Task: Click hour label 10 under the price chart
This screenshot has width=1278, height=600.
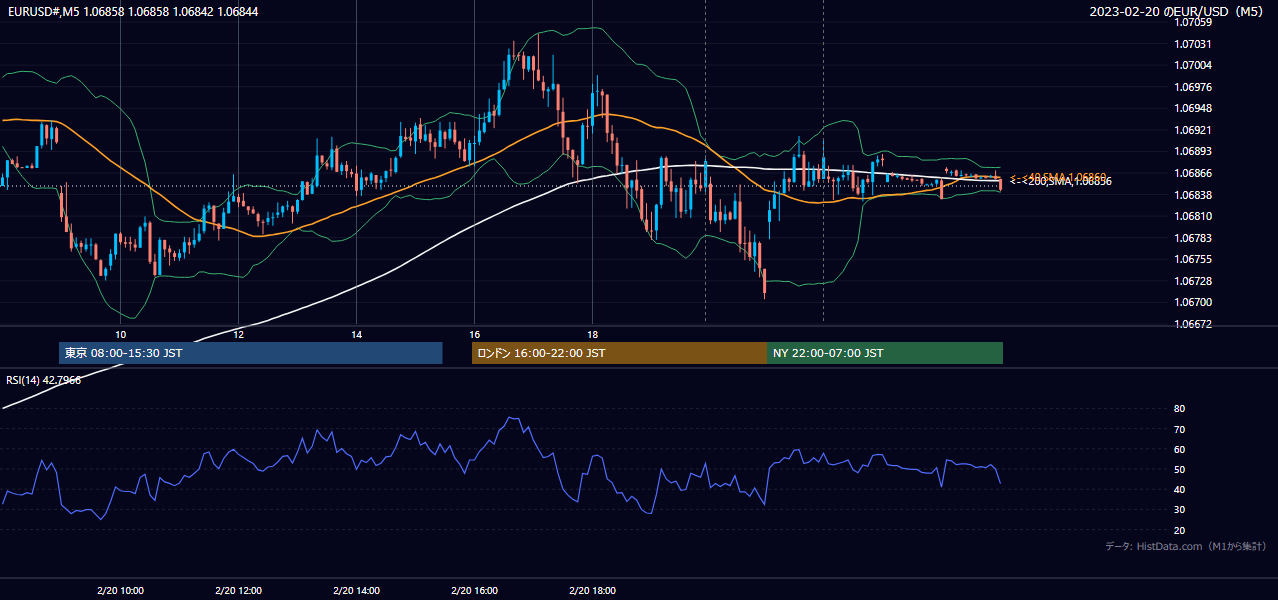Action: pos(120,334)
